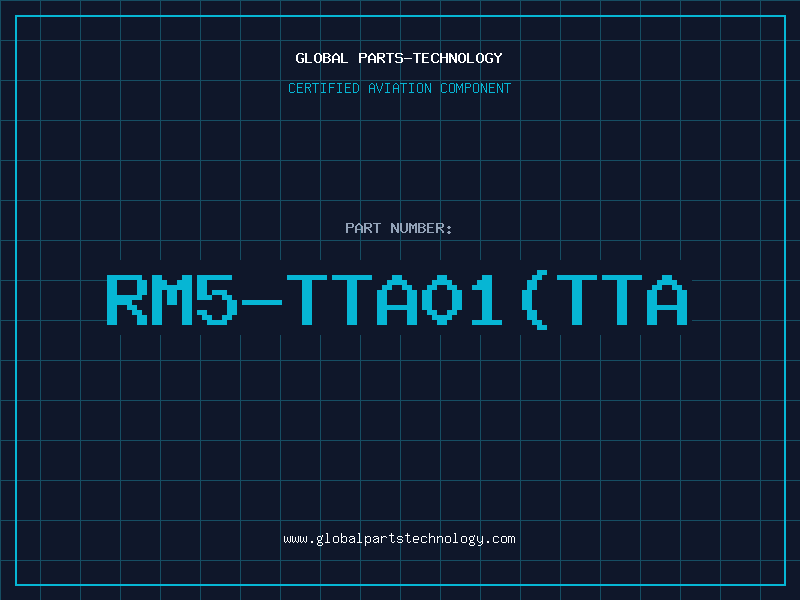Screen dimensions: 800x600
Task: Click the large letter R in the part number
Action: pyautogui.click(x=127, y=300)
